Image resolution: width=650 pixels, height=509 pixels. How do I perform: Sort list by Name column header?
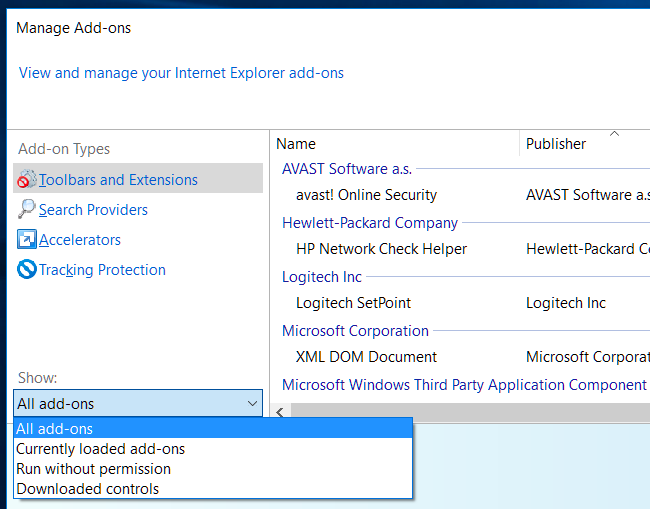click(x=296, y=144)
